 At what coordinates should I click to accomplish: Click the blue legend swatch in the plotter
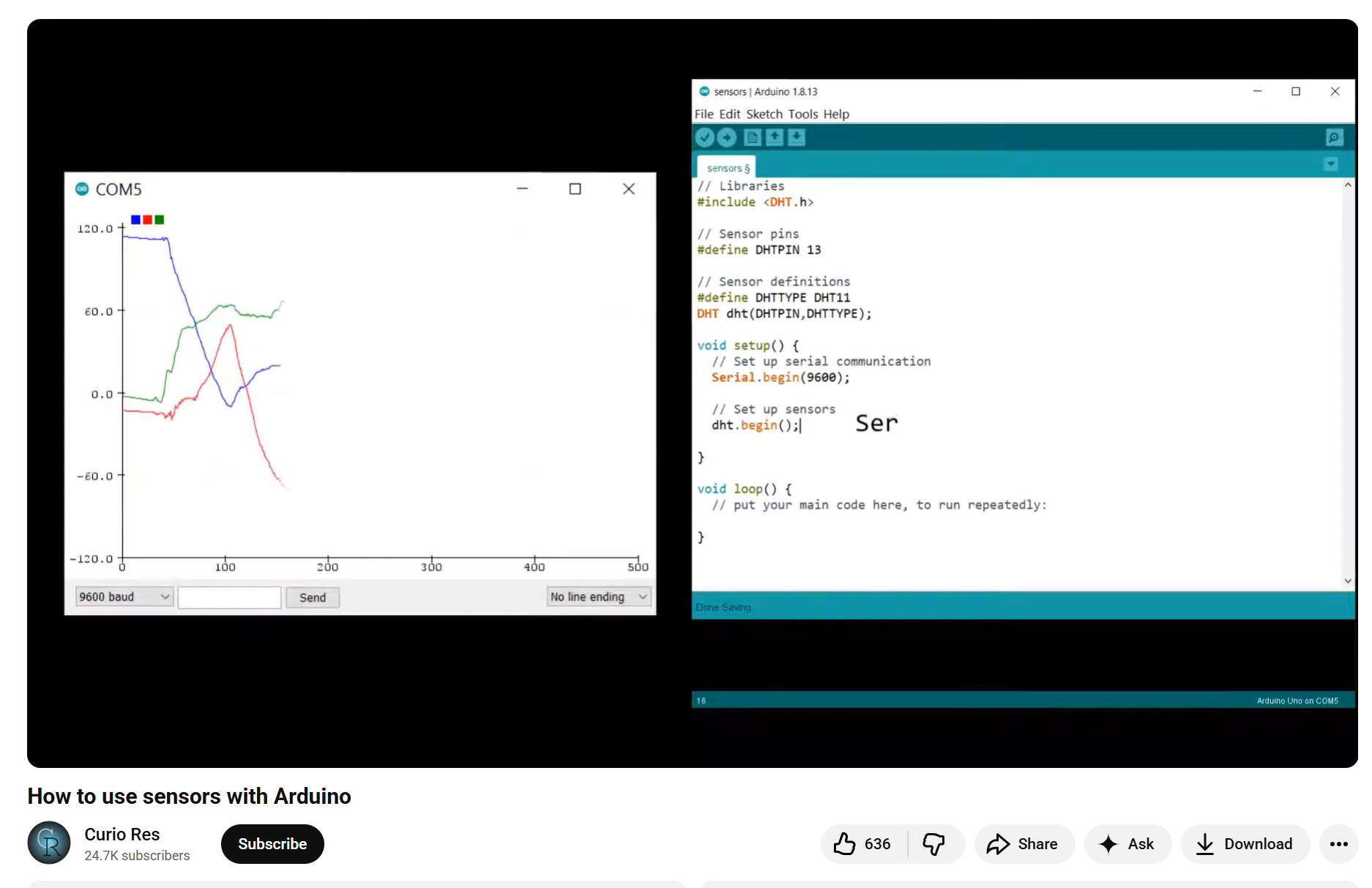(x=135, y=219)
